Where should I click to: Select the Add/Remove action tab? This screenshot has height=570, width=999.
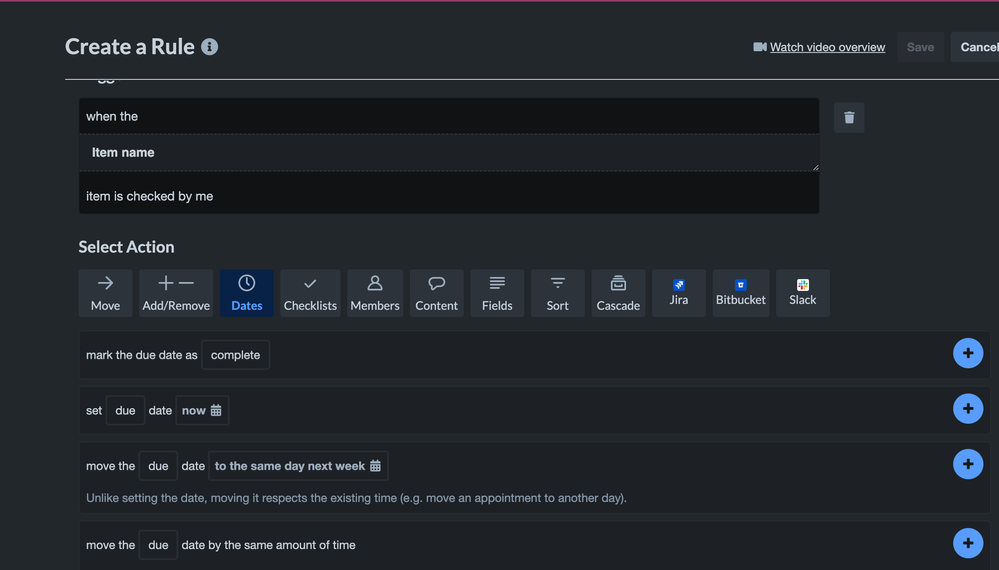[x=176, y=293]
